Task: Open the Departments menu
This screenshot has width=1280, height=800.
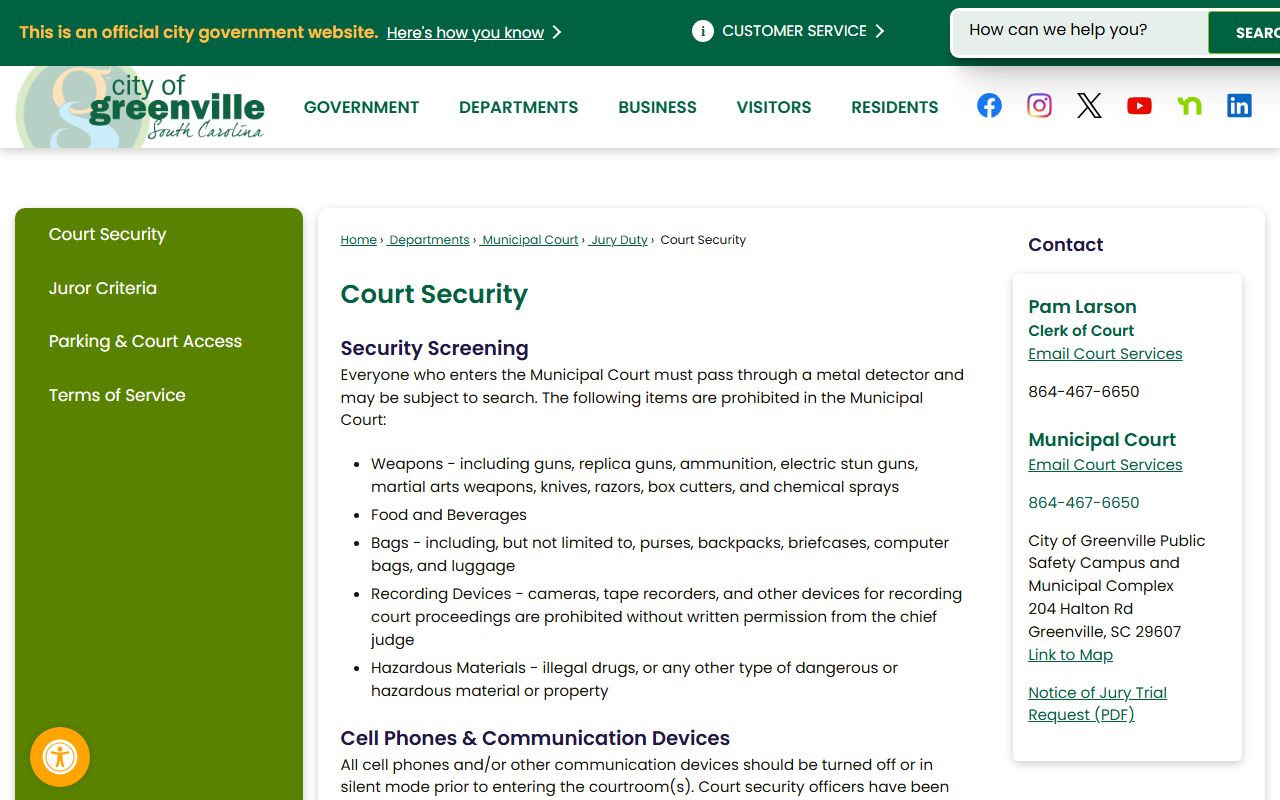Action: coord(518,107)
